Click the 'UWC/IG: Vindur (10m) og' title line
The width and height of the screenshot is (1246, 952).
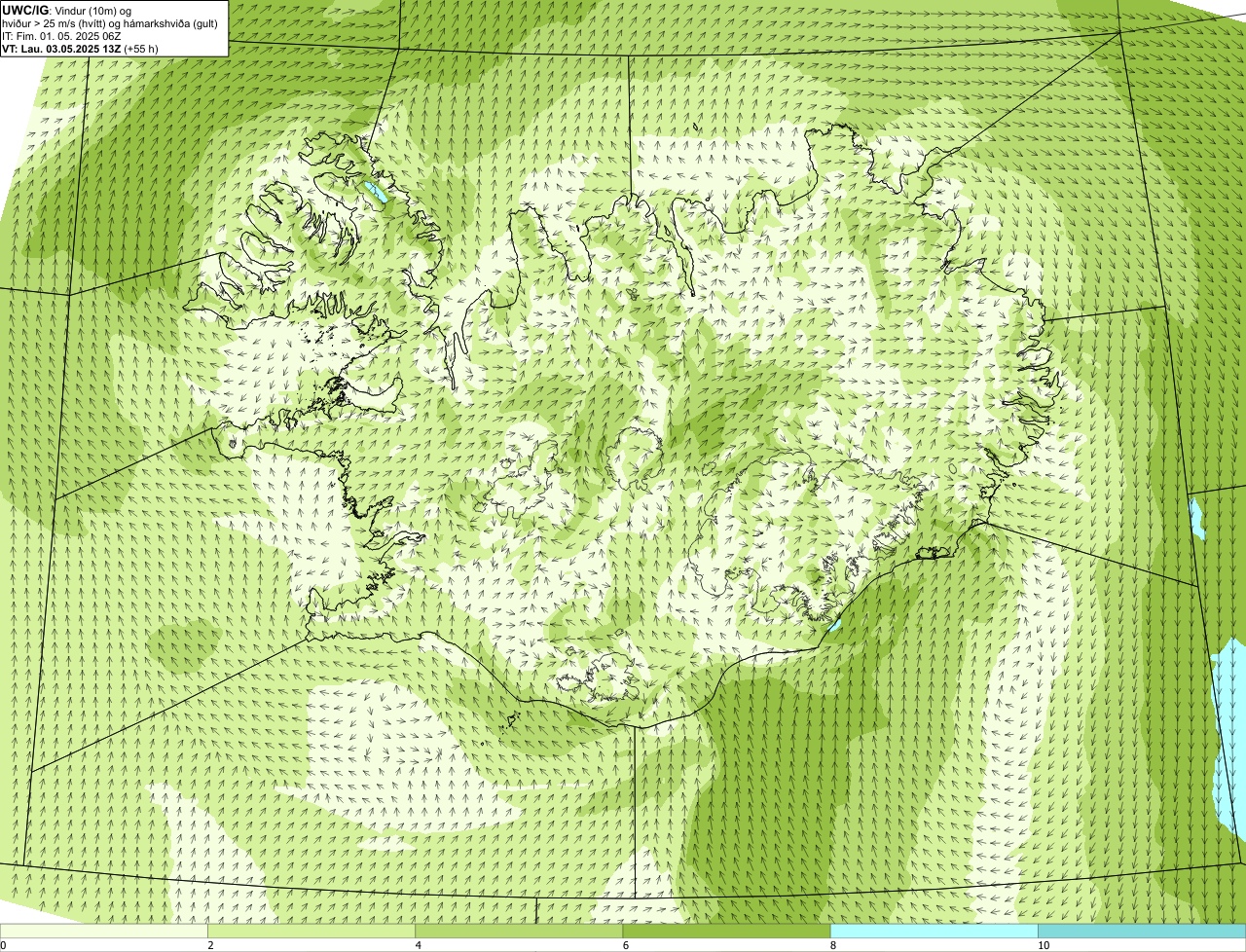pos(67,10)
